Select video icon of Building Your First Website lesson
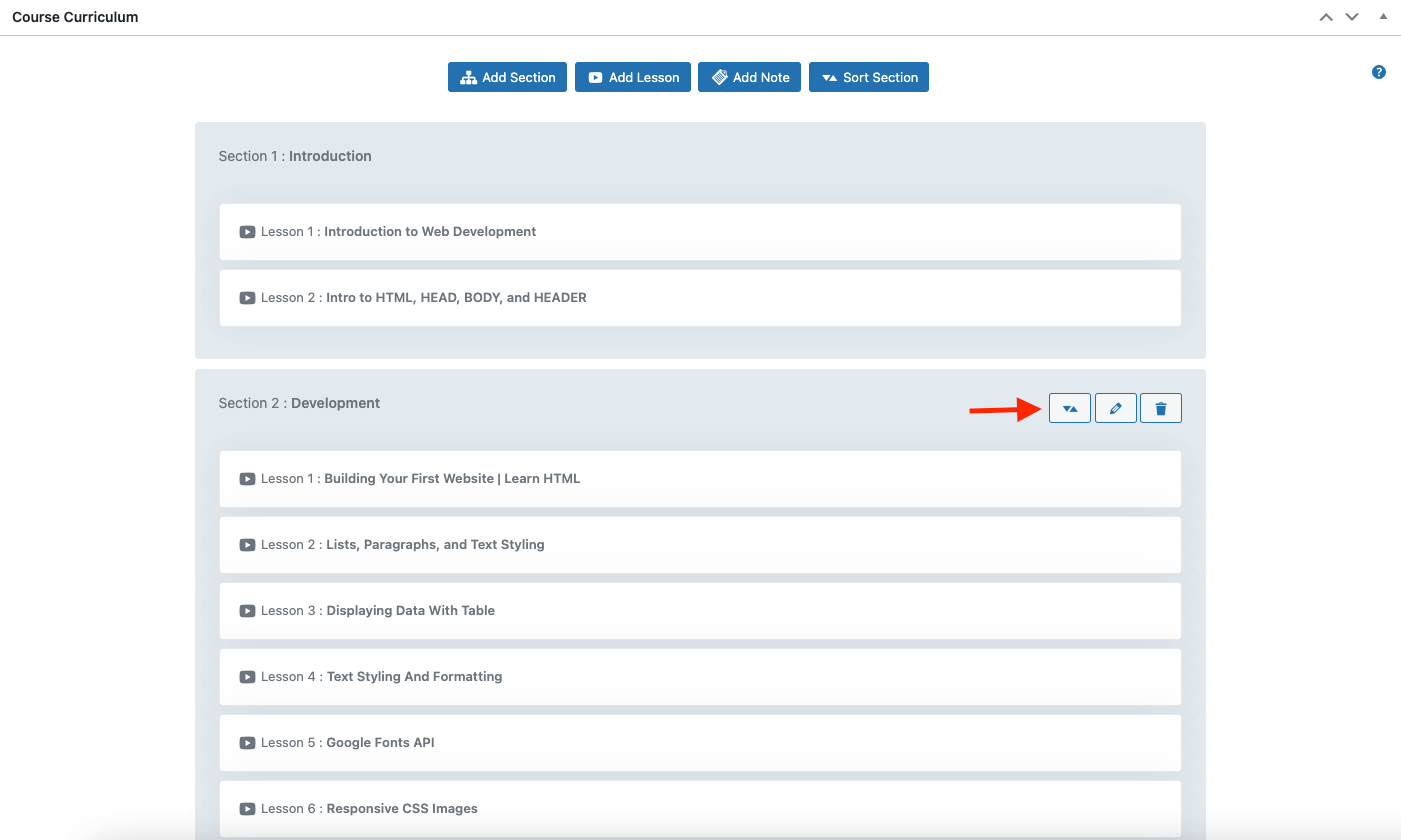1401x840 pixels. click(247, 479)
